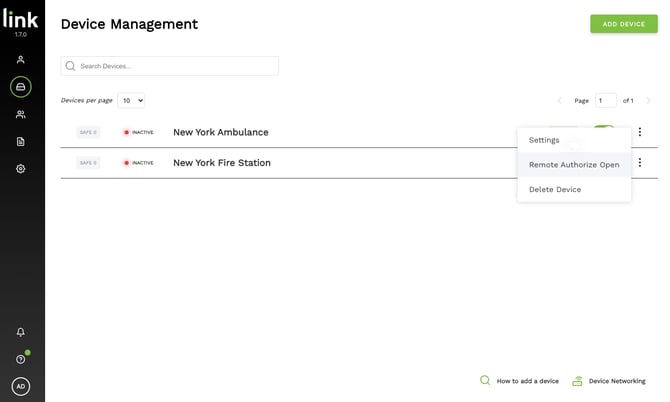Open New York Fire Station three-dot menu

point(640,162)
